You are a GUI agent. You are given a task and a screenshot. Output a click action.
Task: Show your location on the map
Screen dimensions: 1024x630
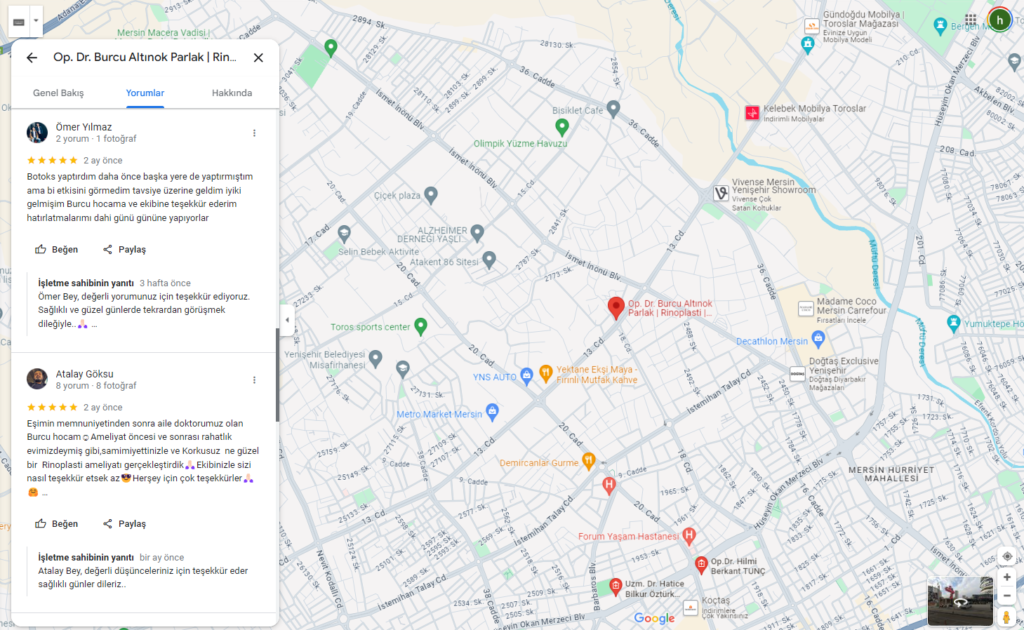point(1007,556)
